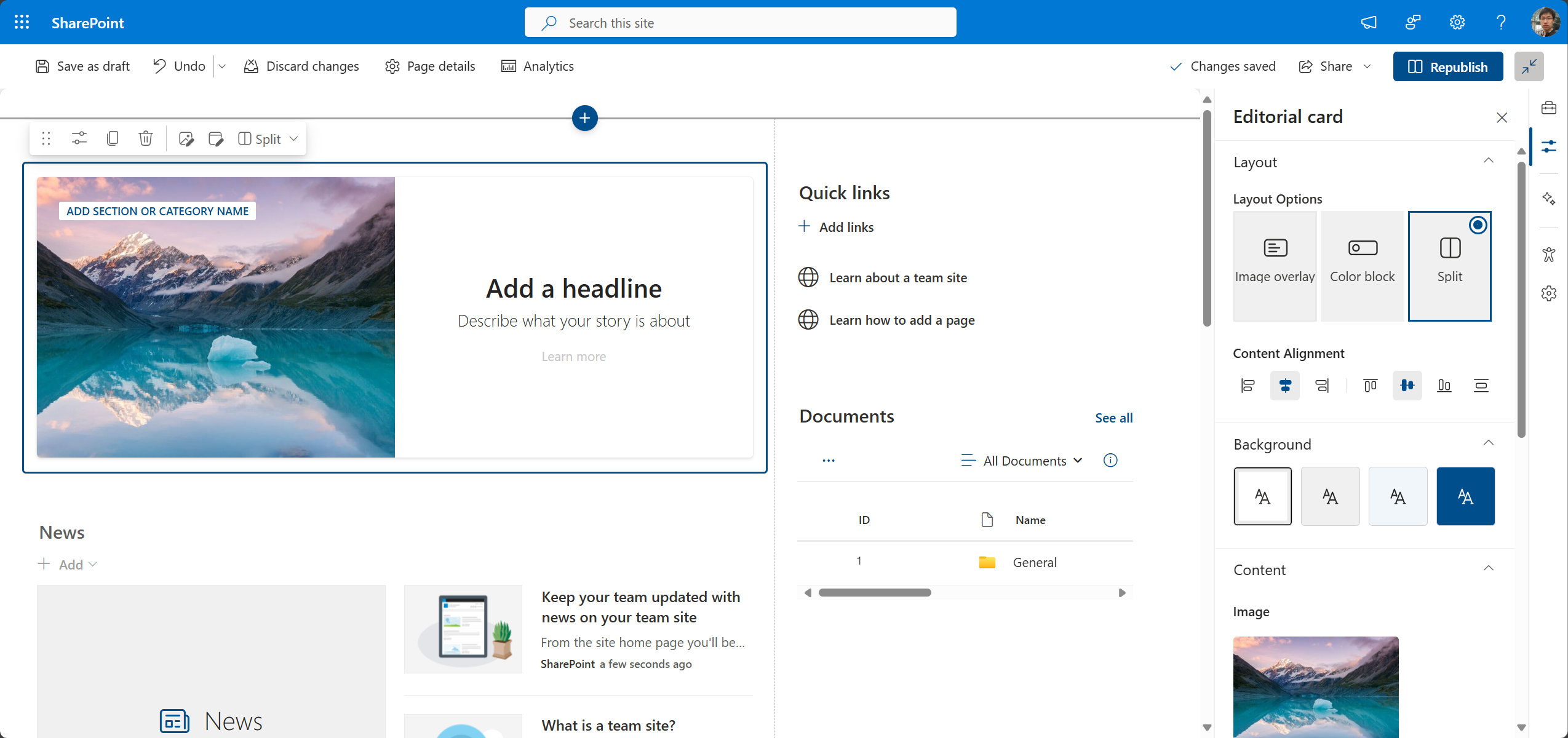
Task: Open the page settings gear in right sidebar
Action: tap(1550, 293)
